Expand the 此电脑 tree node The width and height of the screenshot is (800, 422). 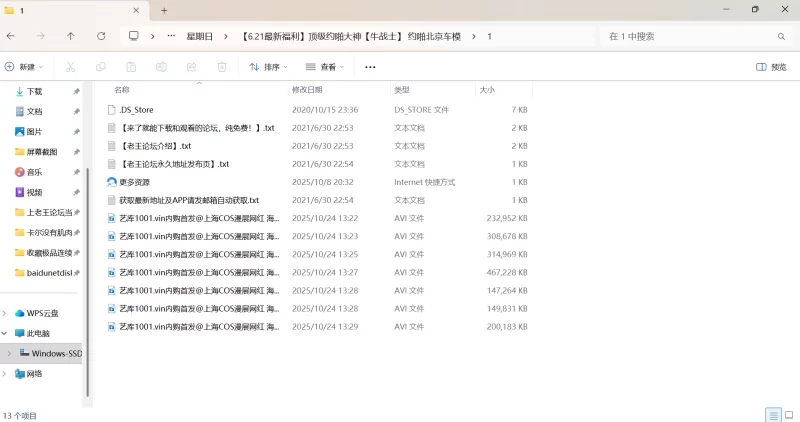tap(6, 333)
